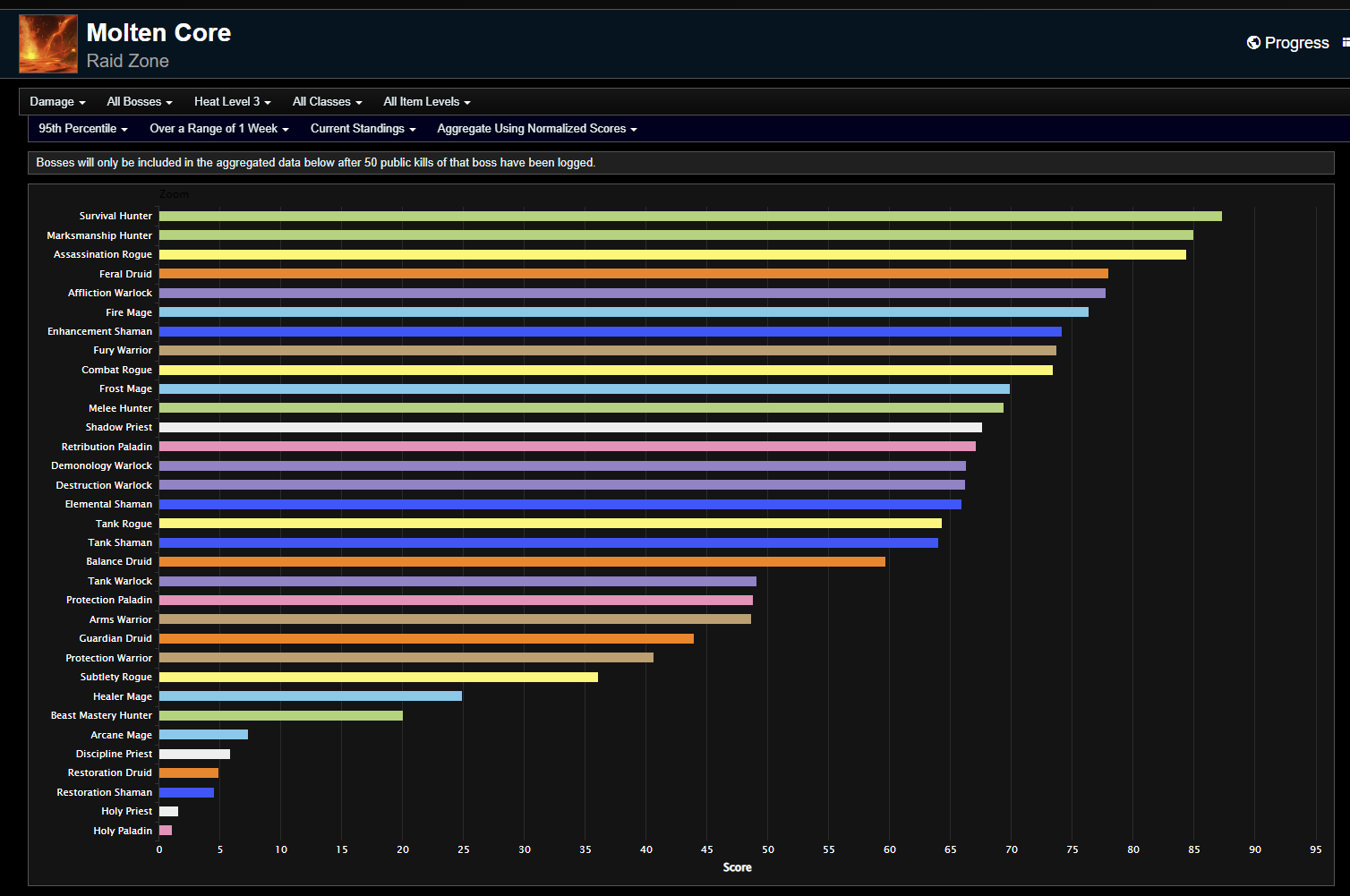Expand the All Bosses dropdown
Screen dimensions: 1350x896
(x=139, y=101)
